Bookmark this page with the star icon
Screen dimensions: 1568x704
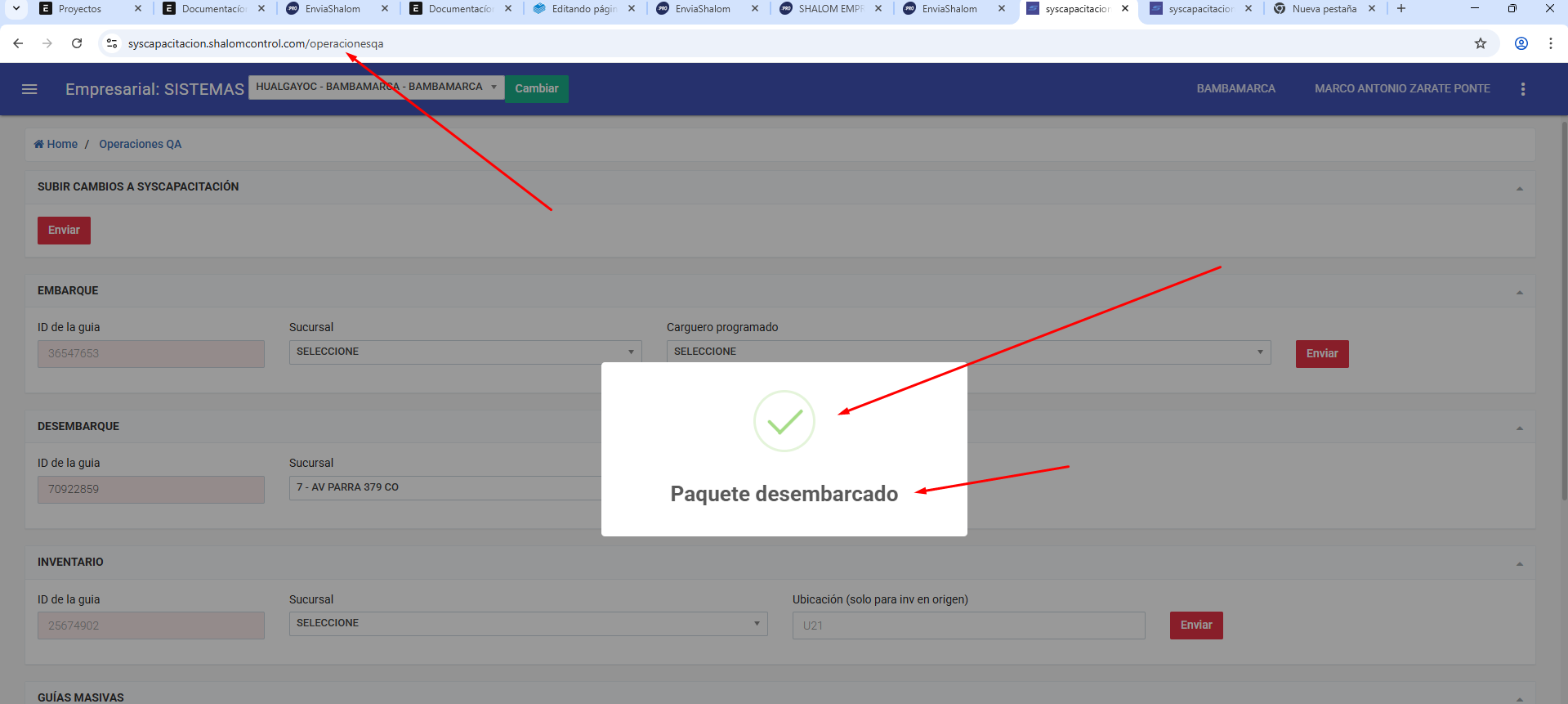pos(1480,43)
